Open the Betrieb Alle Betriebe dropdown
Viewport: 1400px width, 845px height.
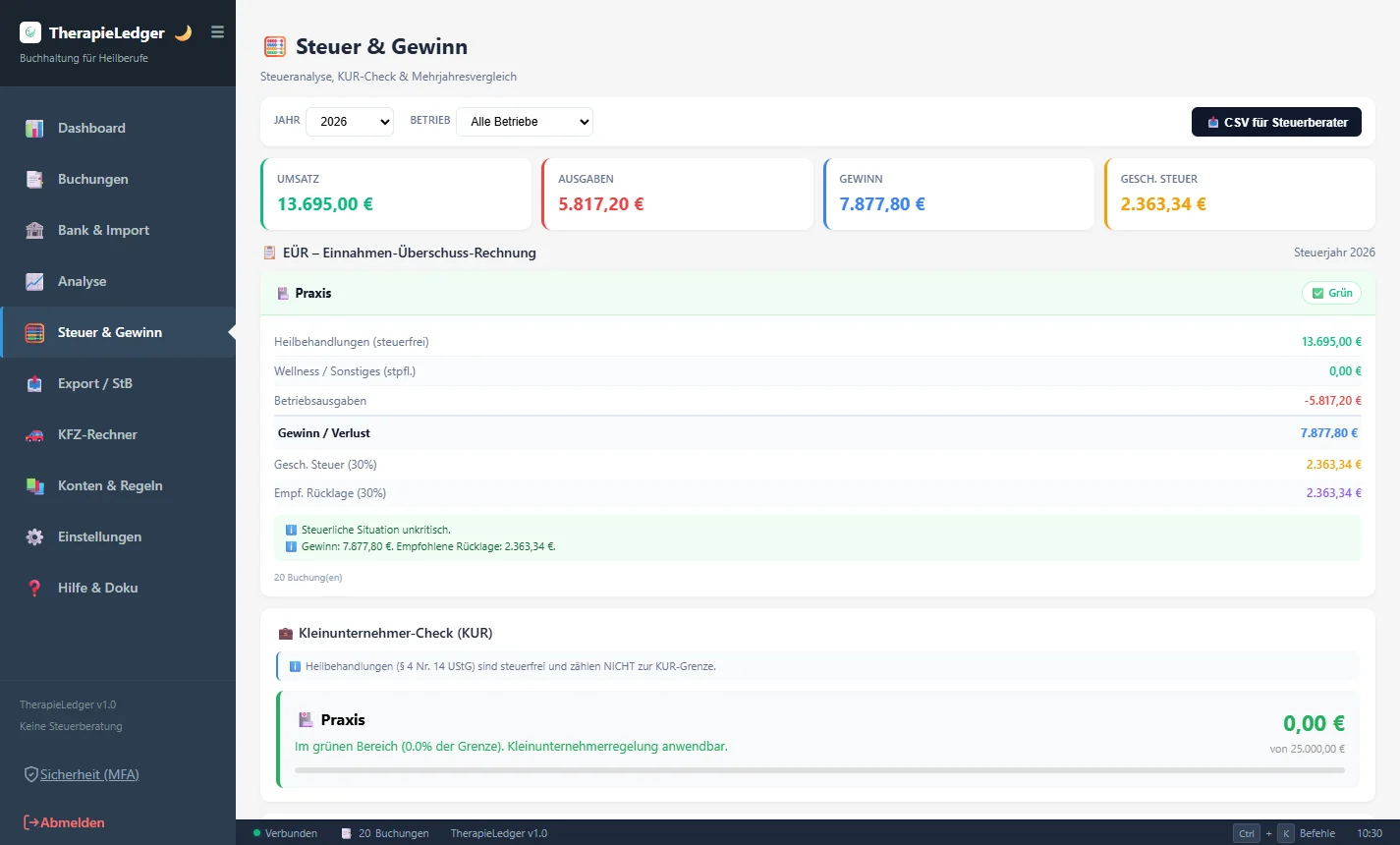(525, 122)
